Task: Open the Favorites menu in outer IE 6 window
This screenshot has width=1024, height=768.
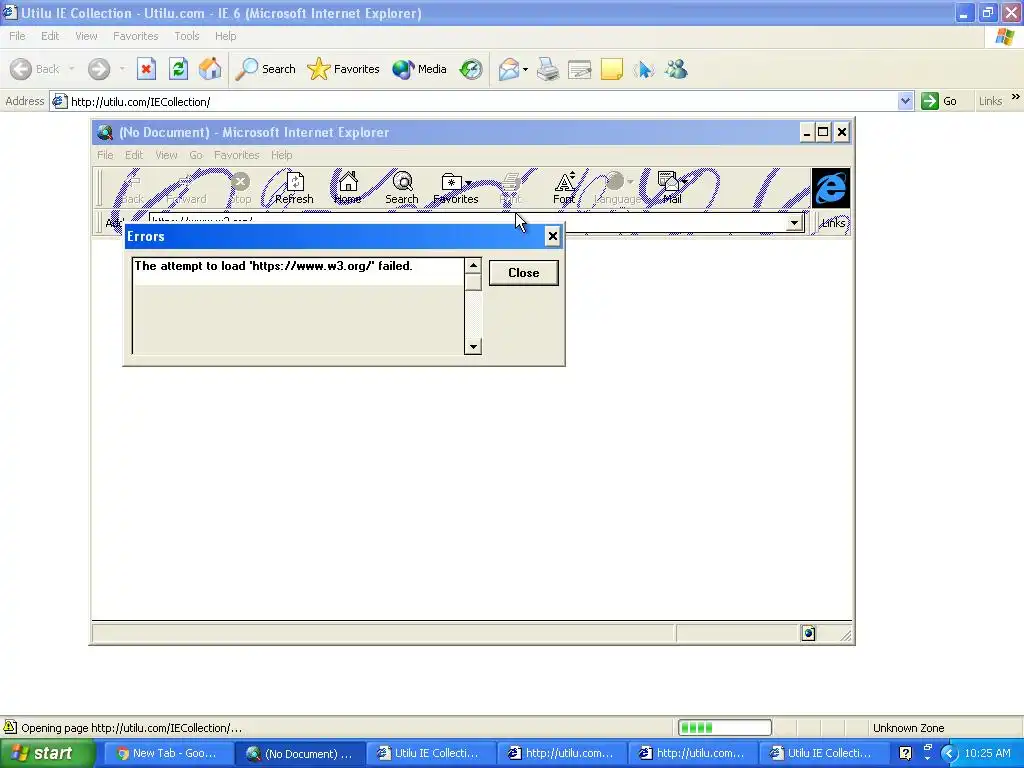Action: coord(135,36)
